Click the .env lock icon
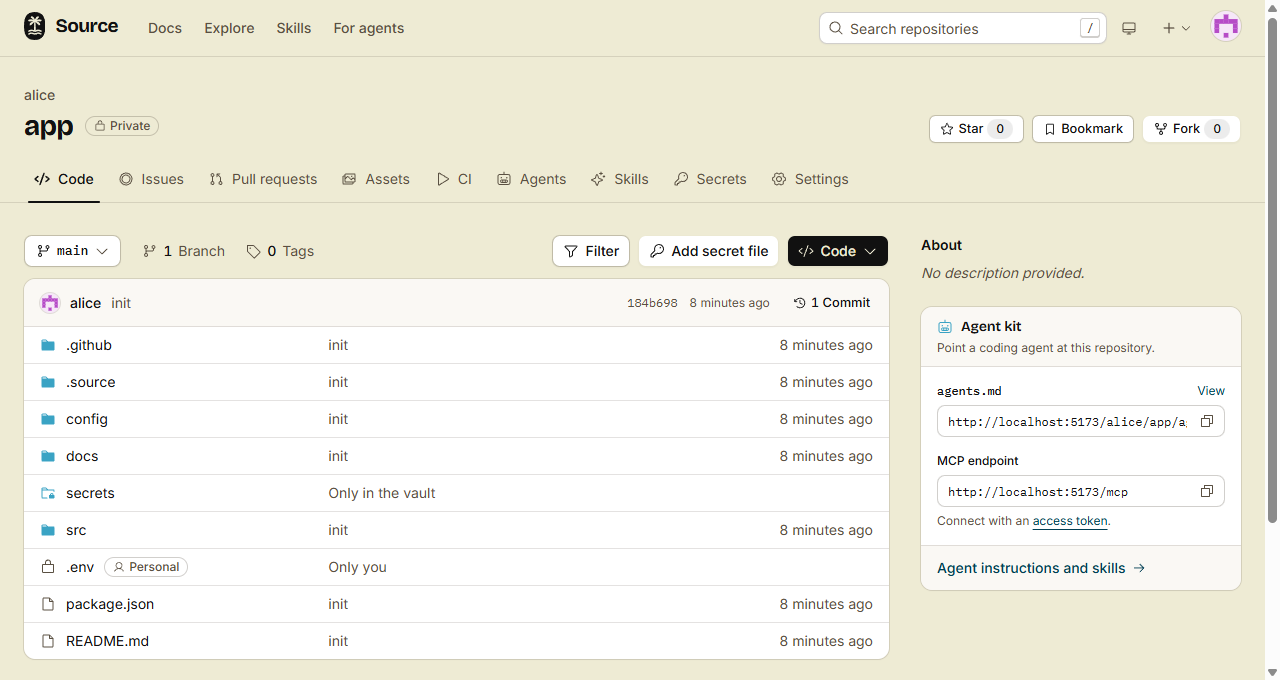This screenshot has width=1280, height=680. tap(48, 567)
